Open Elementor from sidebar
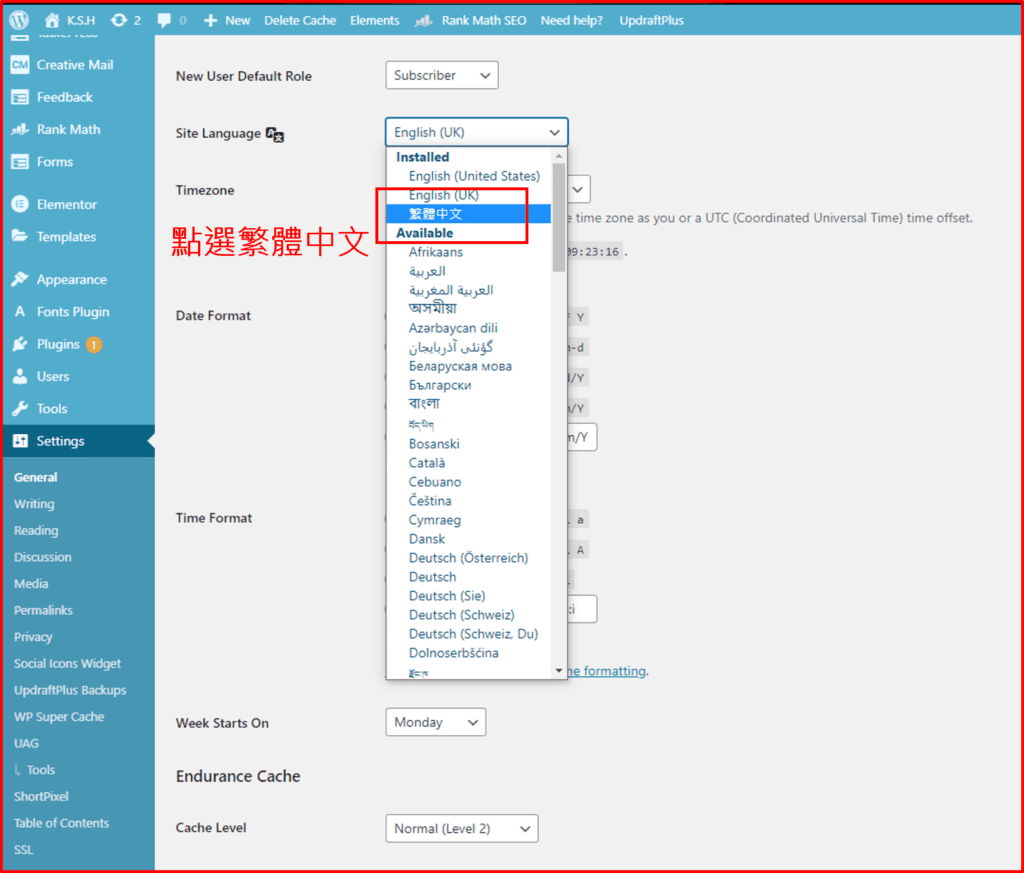 coord(66,204)
